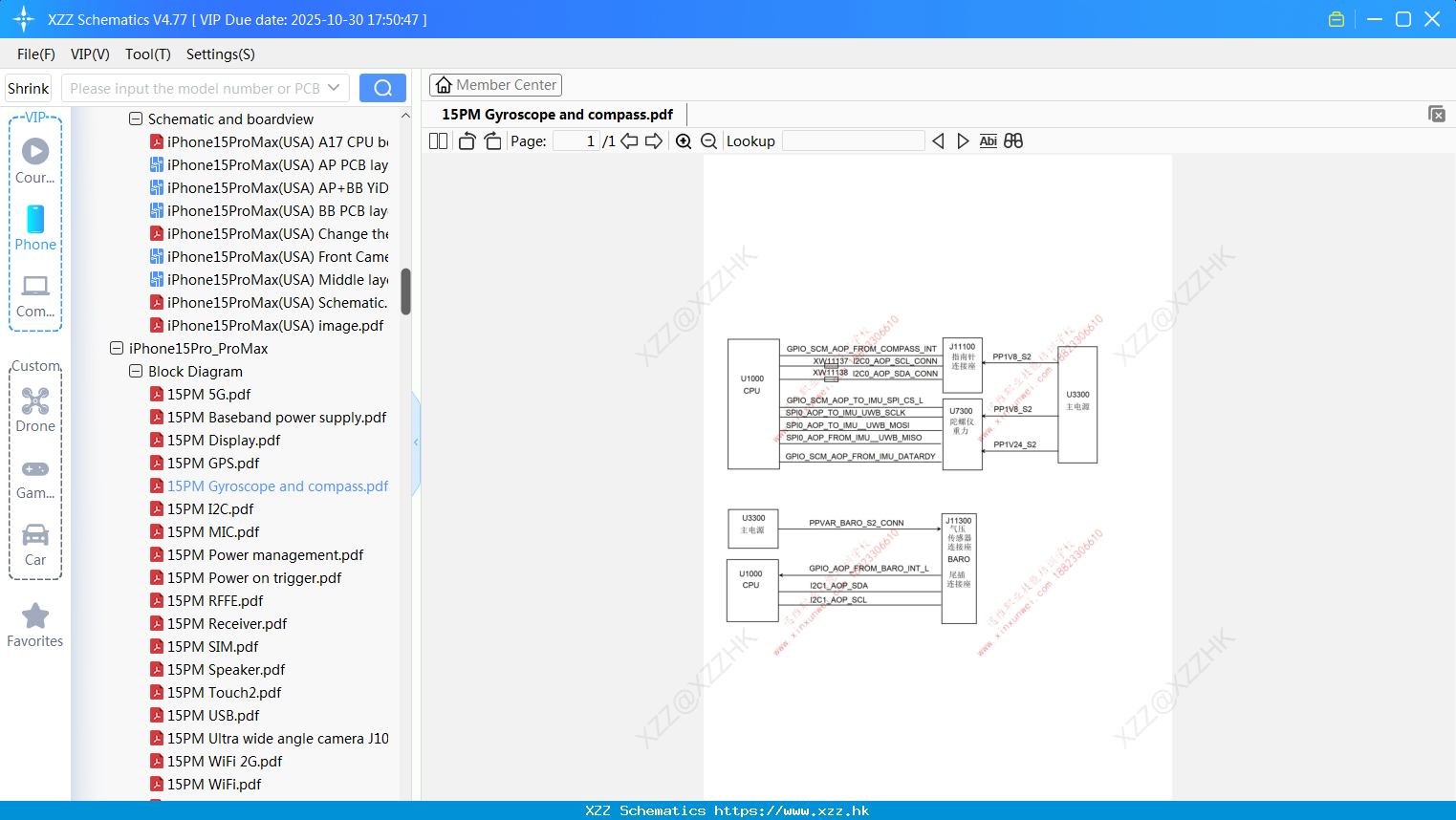Image resolution: width=1456 pixels, height=820 pixels.
Task: Click the file tree vertical scrollbar thumb
Action: click(405, 291)
